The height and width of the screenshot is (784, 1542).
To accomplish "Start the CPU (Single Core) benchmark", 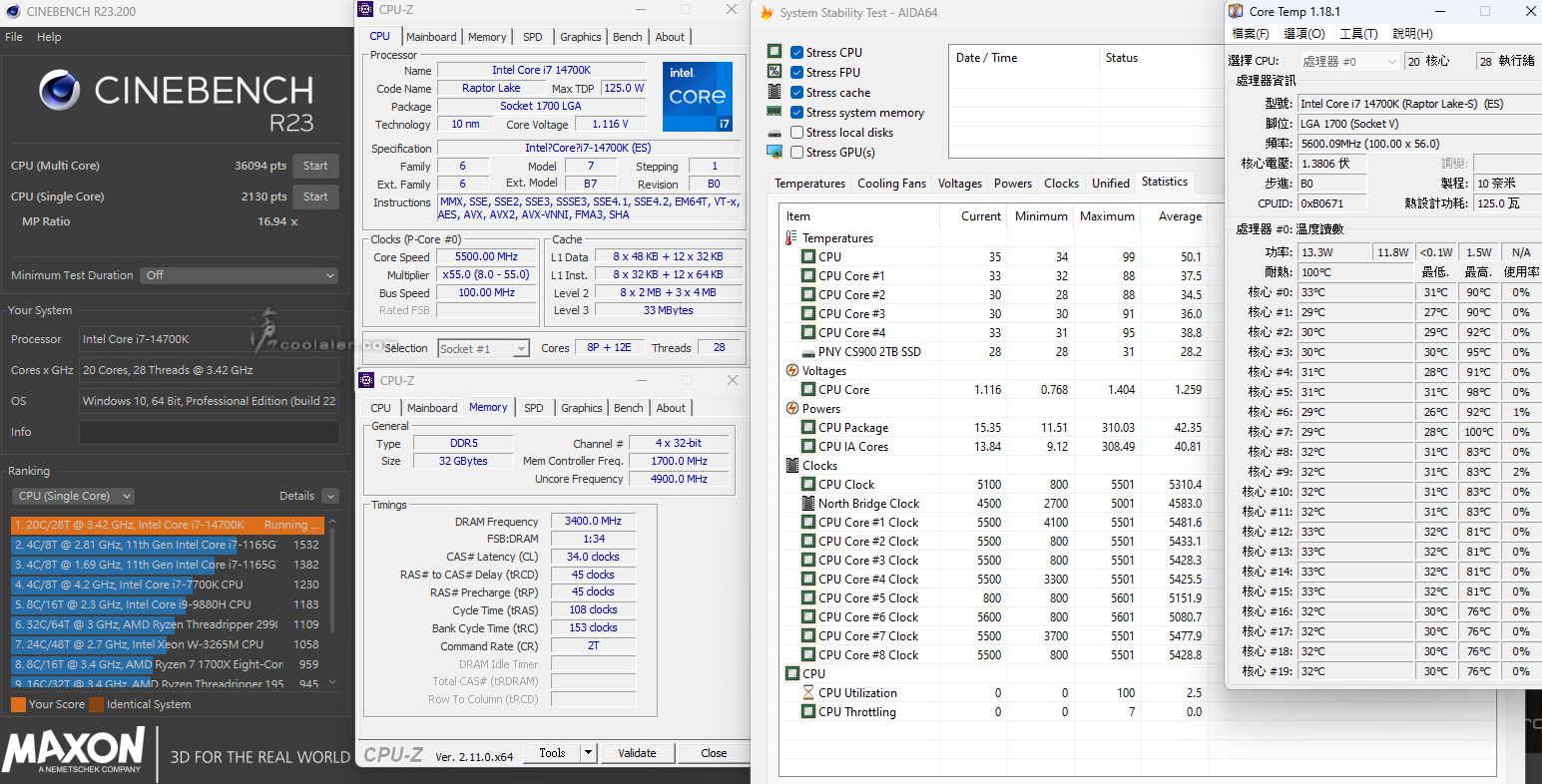I will tap(315, 196).
